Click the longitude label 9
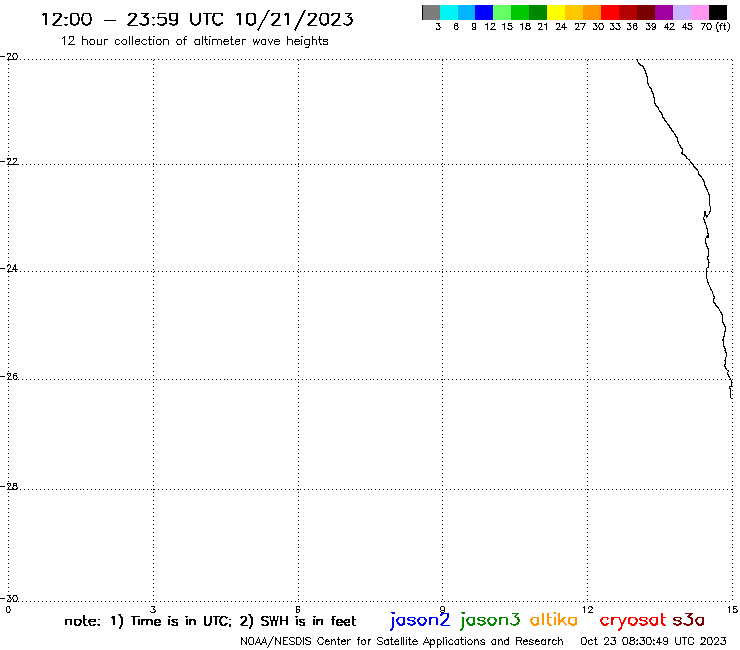 pyautogui.click(x=443, y=609)
